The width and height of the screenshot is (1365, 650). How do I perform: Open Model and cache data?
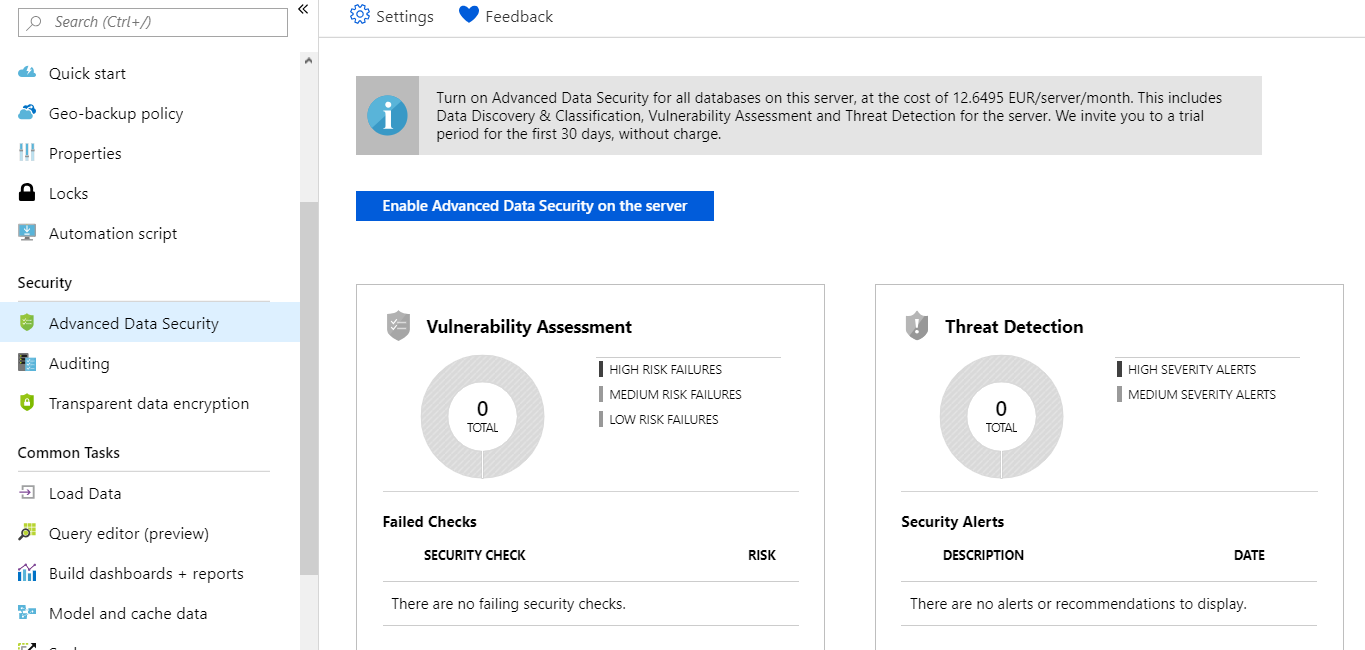pos(128,613)
